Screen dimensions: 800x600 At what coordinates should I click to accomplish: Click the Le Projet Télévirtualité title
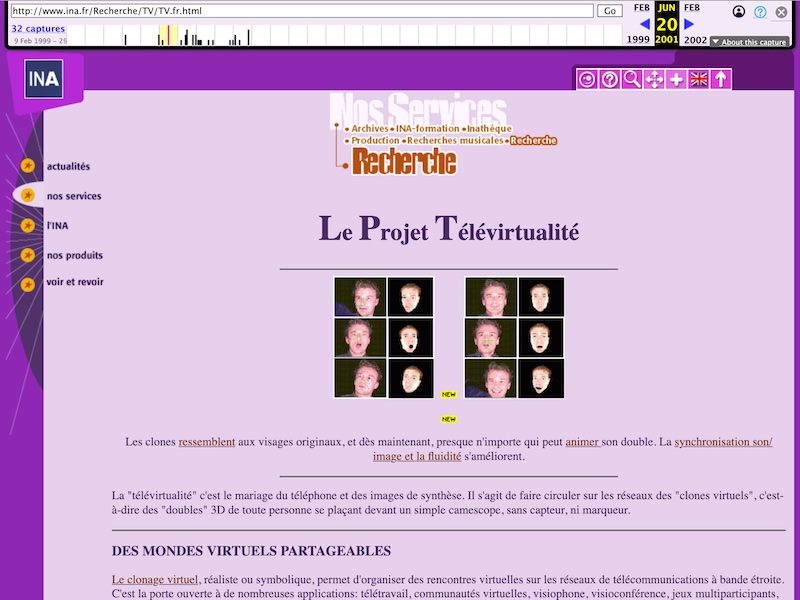(449, 229)
